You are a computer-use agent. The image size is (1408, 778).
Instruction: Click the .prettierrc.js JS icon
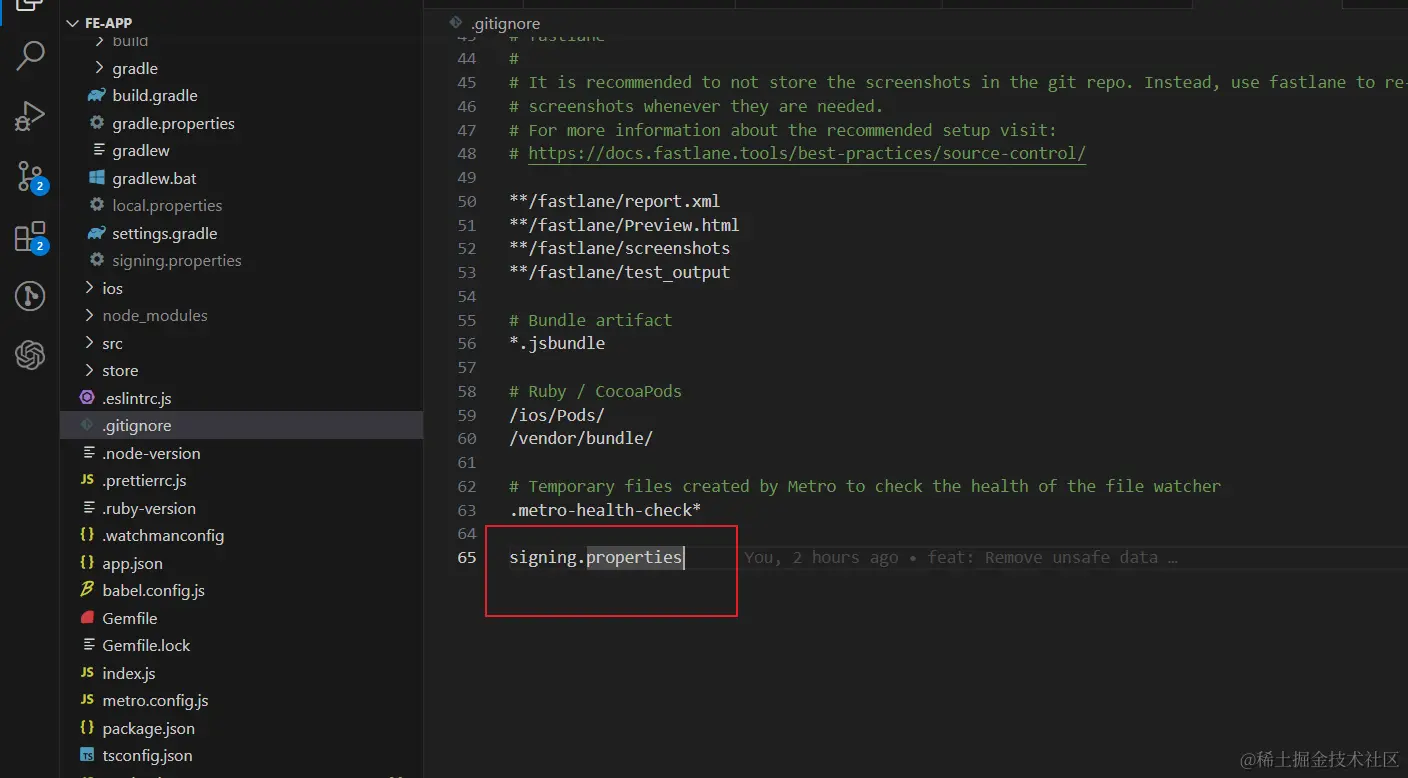pyautogui.click(x=87, y=480)
